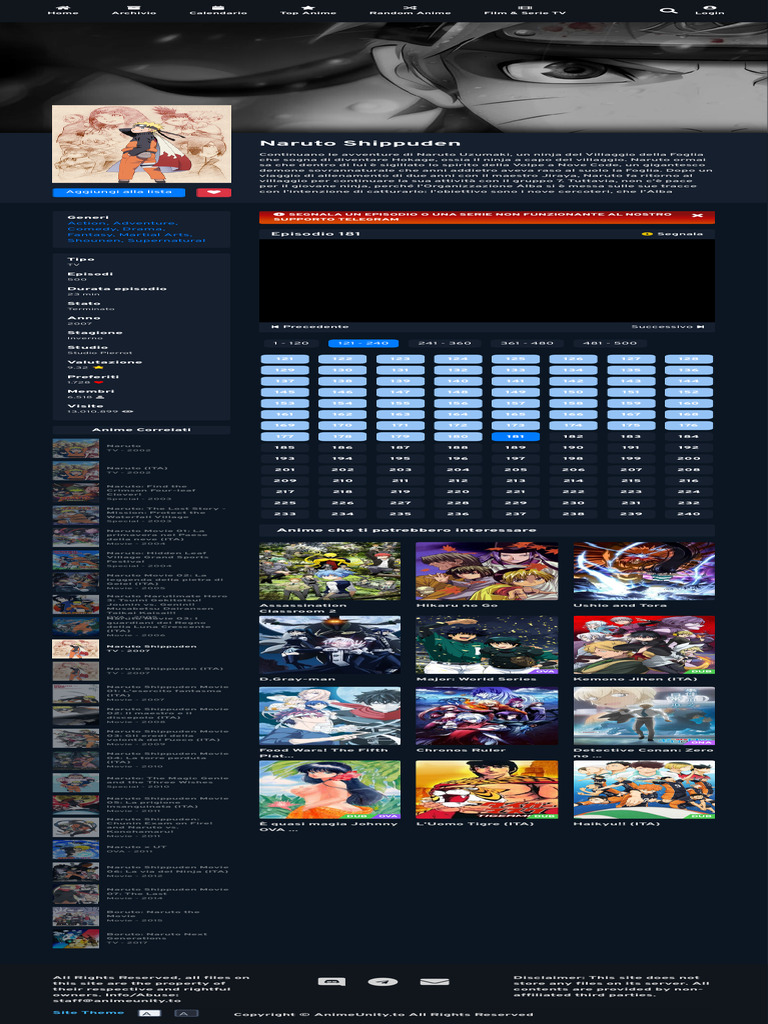This screenshot has height=1024, width=768.
Task: Open Ushio and Tora thumbnail
Action: [x=644, y=571]
